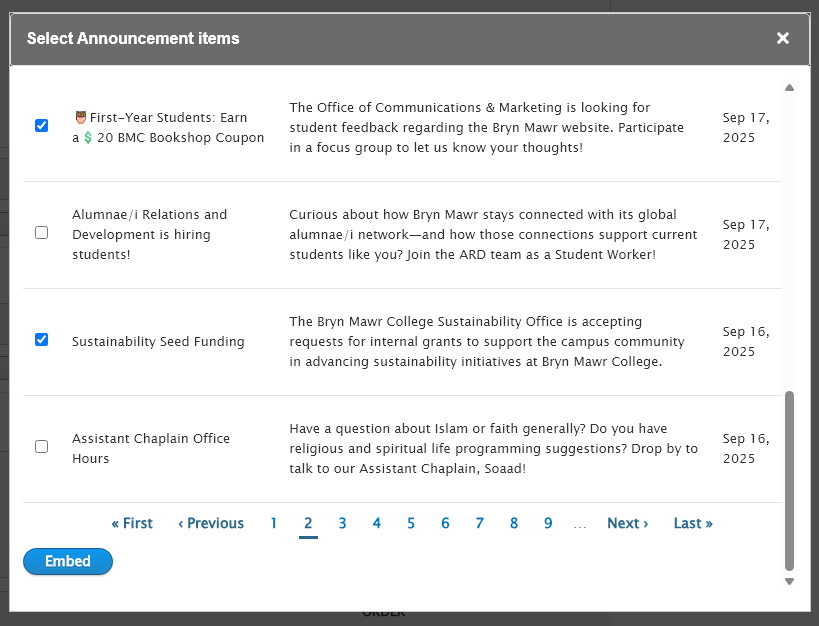
Task: Check the Alumnae/i Relations hiring announcement
Action: (x=41, y=233)
